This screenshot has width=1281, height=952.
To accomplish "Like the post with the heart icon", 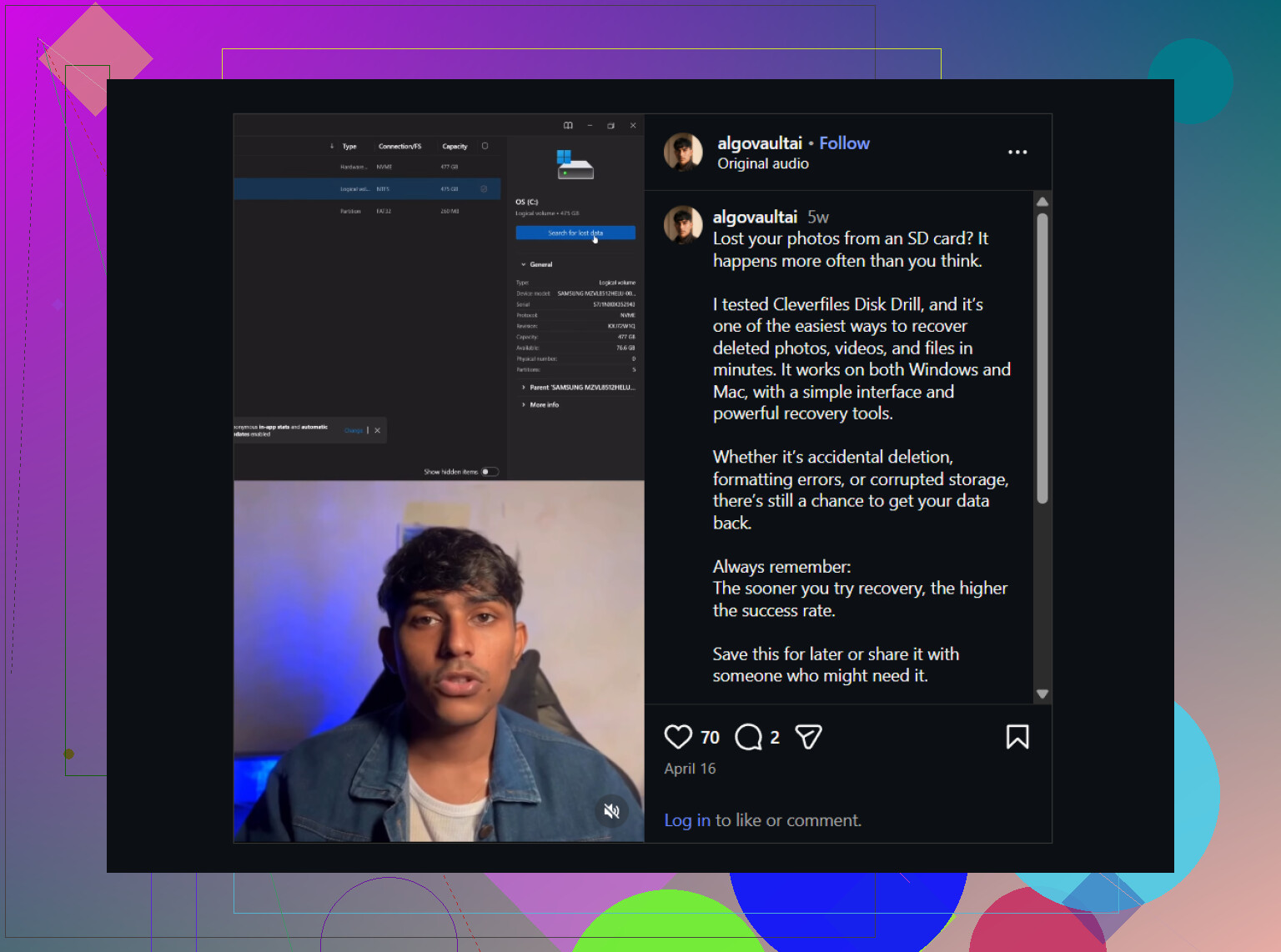I will pos(678,737).
